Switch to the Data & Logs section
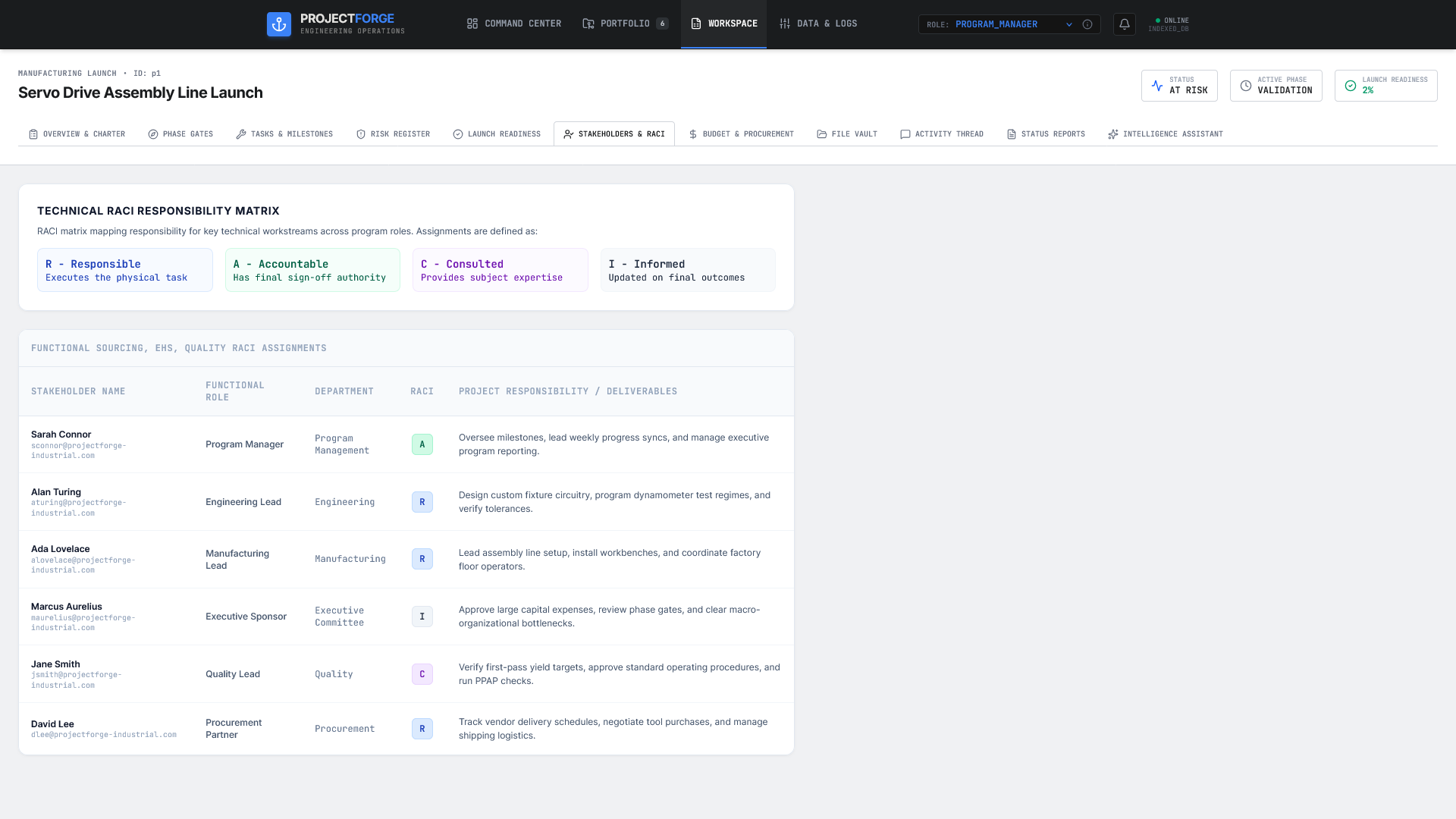1456x819 pixels. pos(818,24)
